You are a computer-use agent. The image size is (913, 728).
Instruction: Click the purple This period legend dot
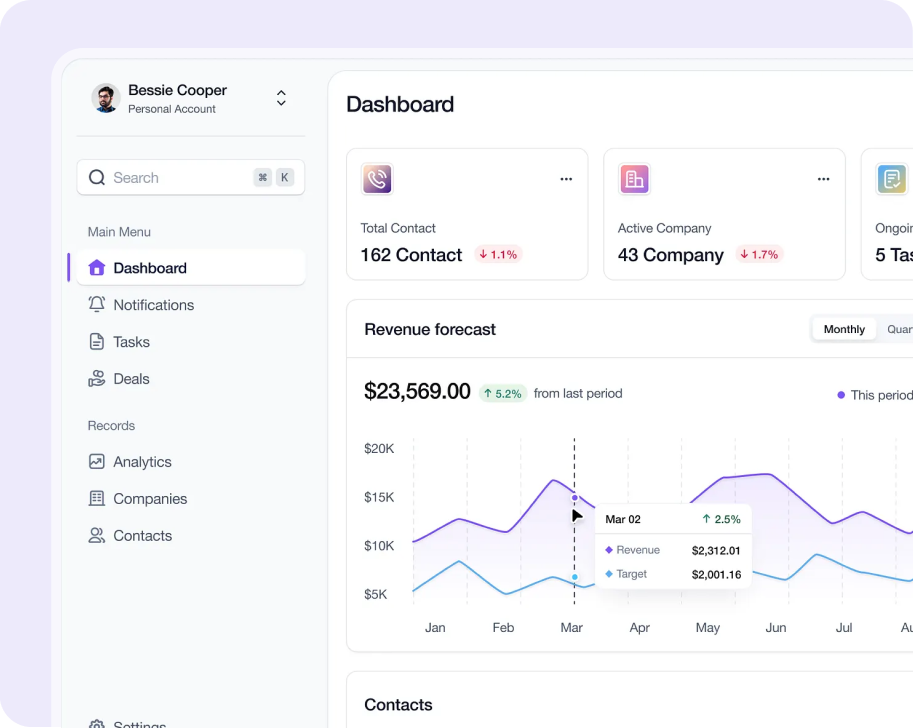click(841, 395)
